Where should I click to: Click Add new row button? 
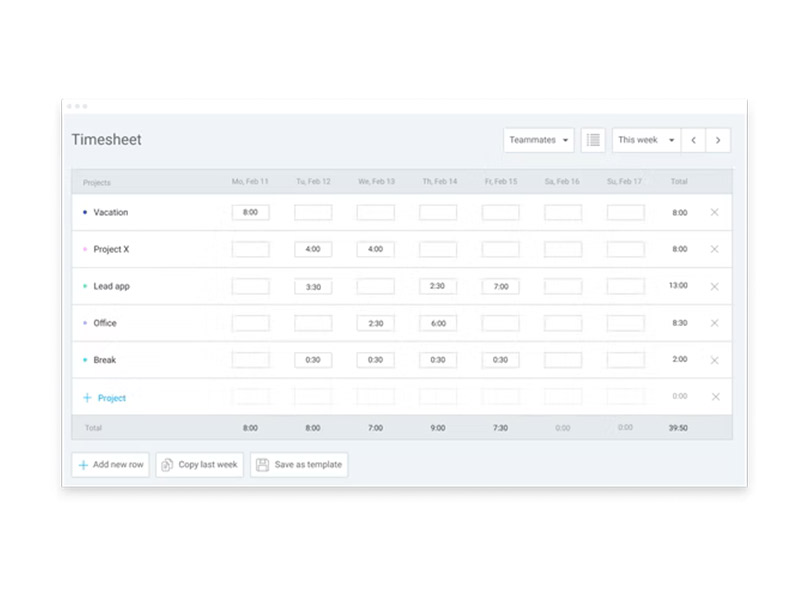point(110,465)
